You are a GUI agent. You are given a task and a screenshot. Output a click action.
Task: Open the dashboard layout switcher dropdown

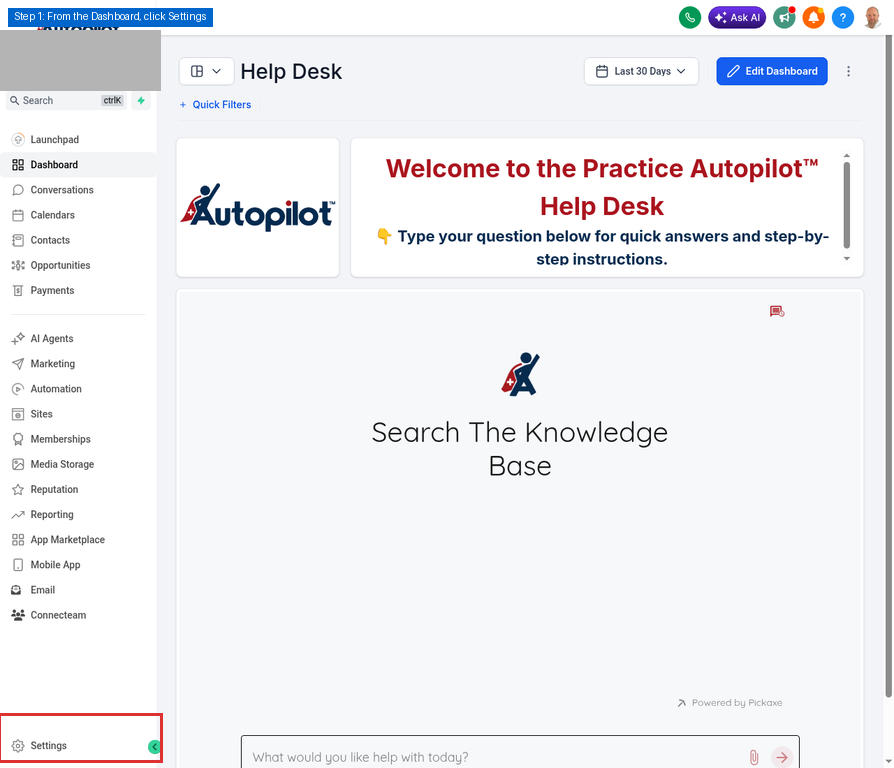[x=206, y=71]
